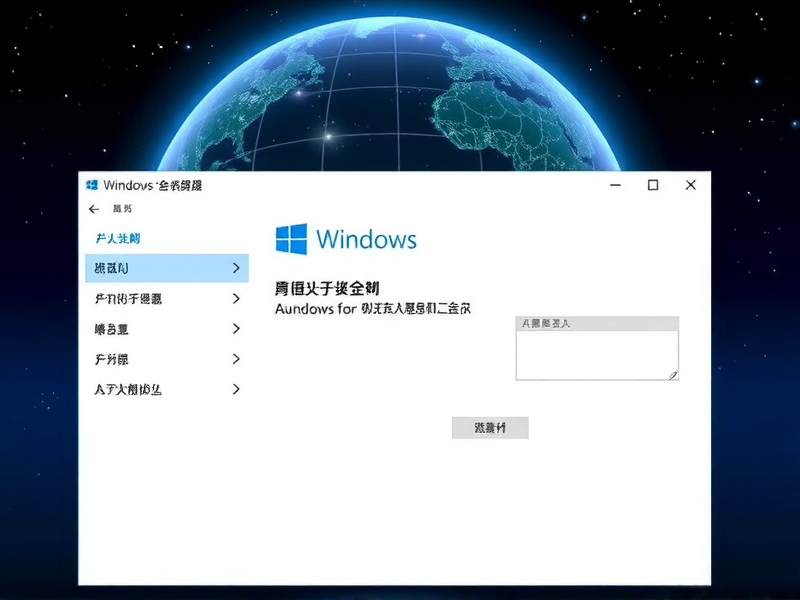Click the gray submit button below the text box
The height and width of the screenshot is (600, 800).
(492, 428)
